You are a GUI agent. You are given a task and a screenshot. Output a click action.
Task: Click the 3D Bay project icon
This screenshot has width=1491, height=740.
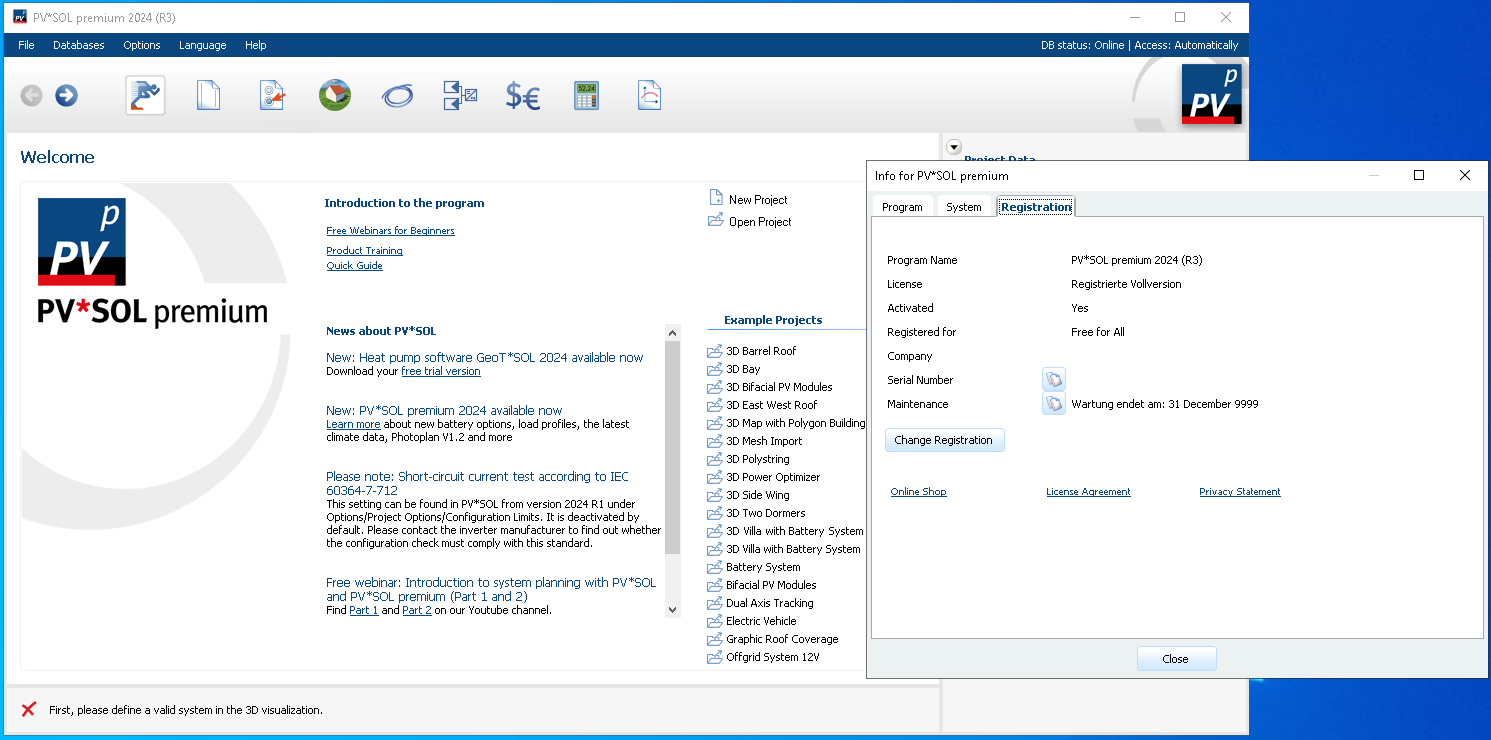pos(714,369)
